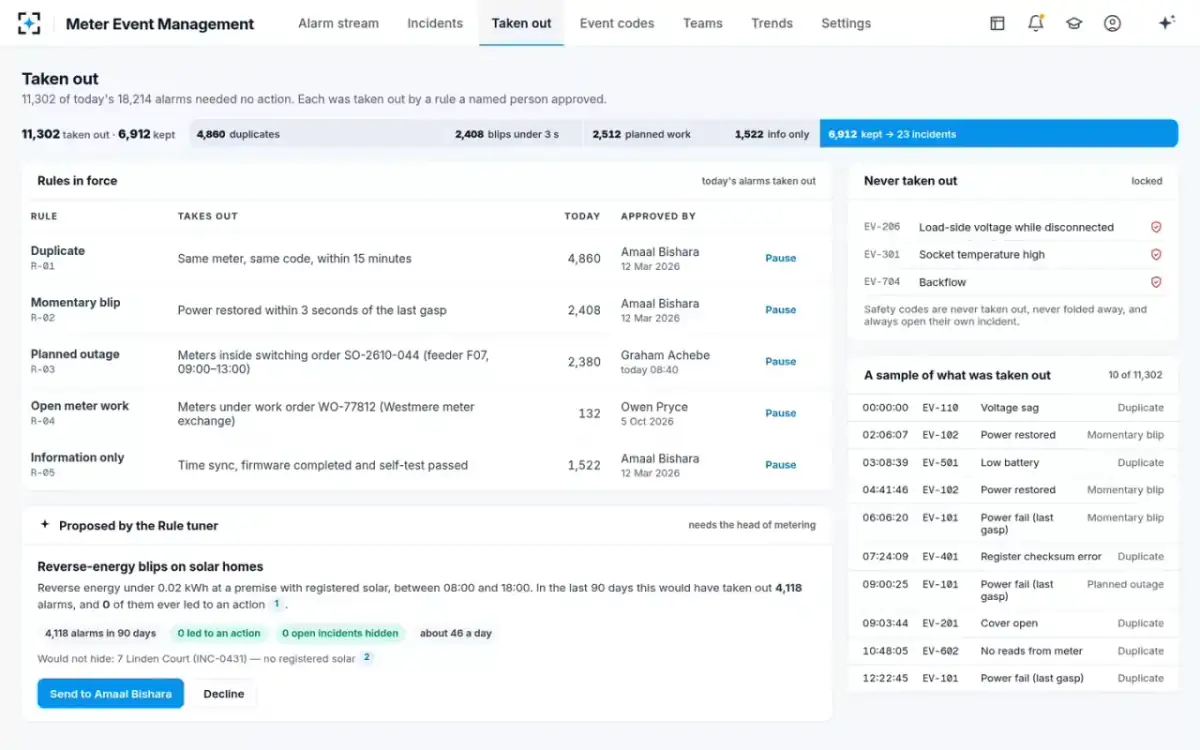The image size is (1200, 750).
Task: Open the AI sparkle assistant icon
Action: 1166,23
